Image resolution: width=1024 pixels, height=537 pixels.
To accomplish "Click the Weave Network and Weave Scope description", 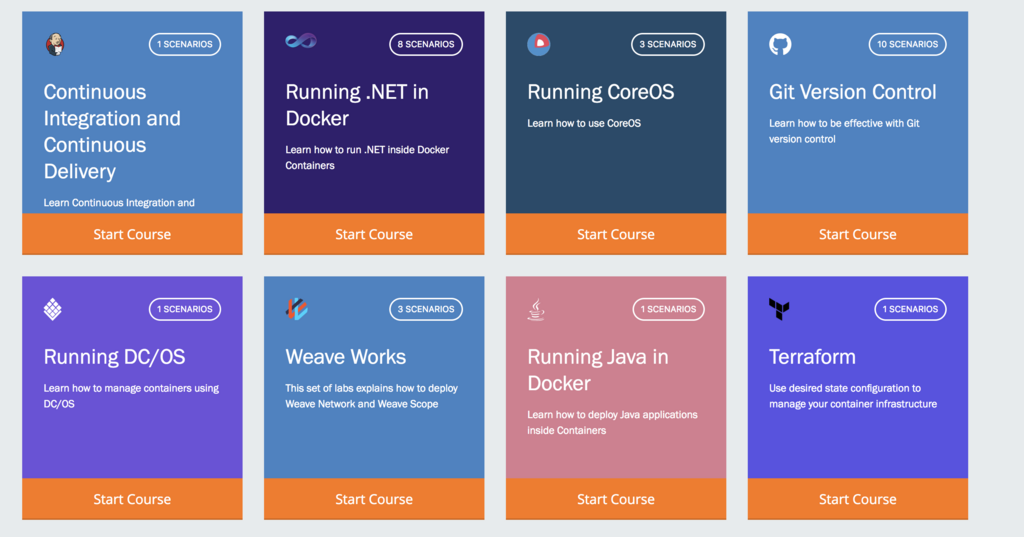I will click(372, 396).
